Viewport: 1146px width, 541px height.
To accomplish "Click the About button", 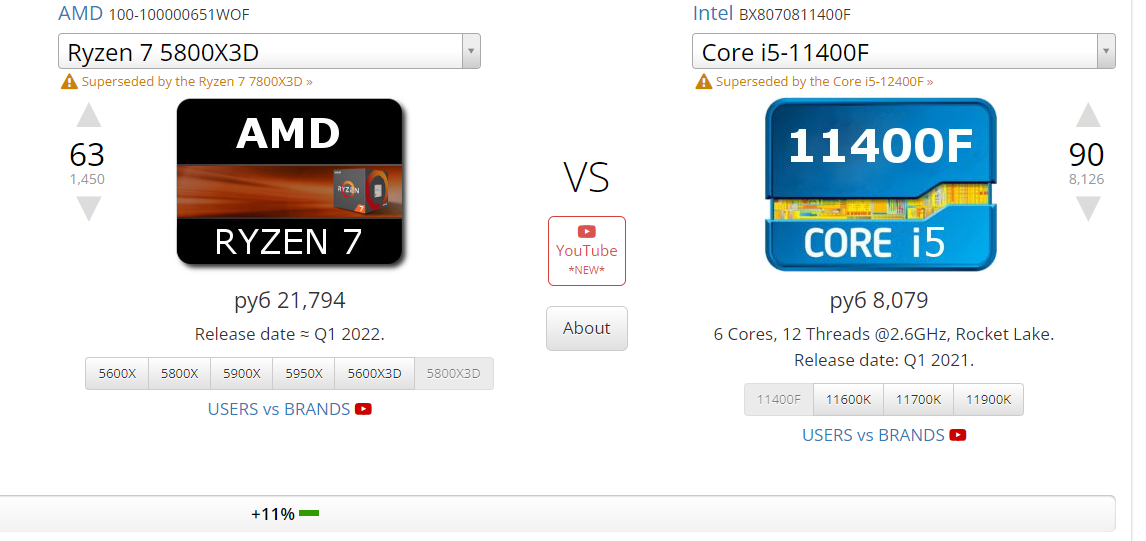I will (587, 328).
